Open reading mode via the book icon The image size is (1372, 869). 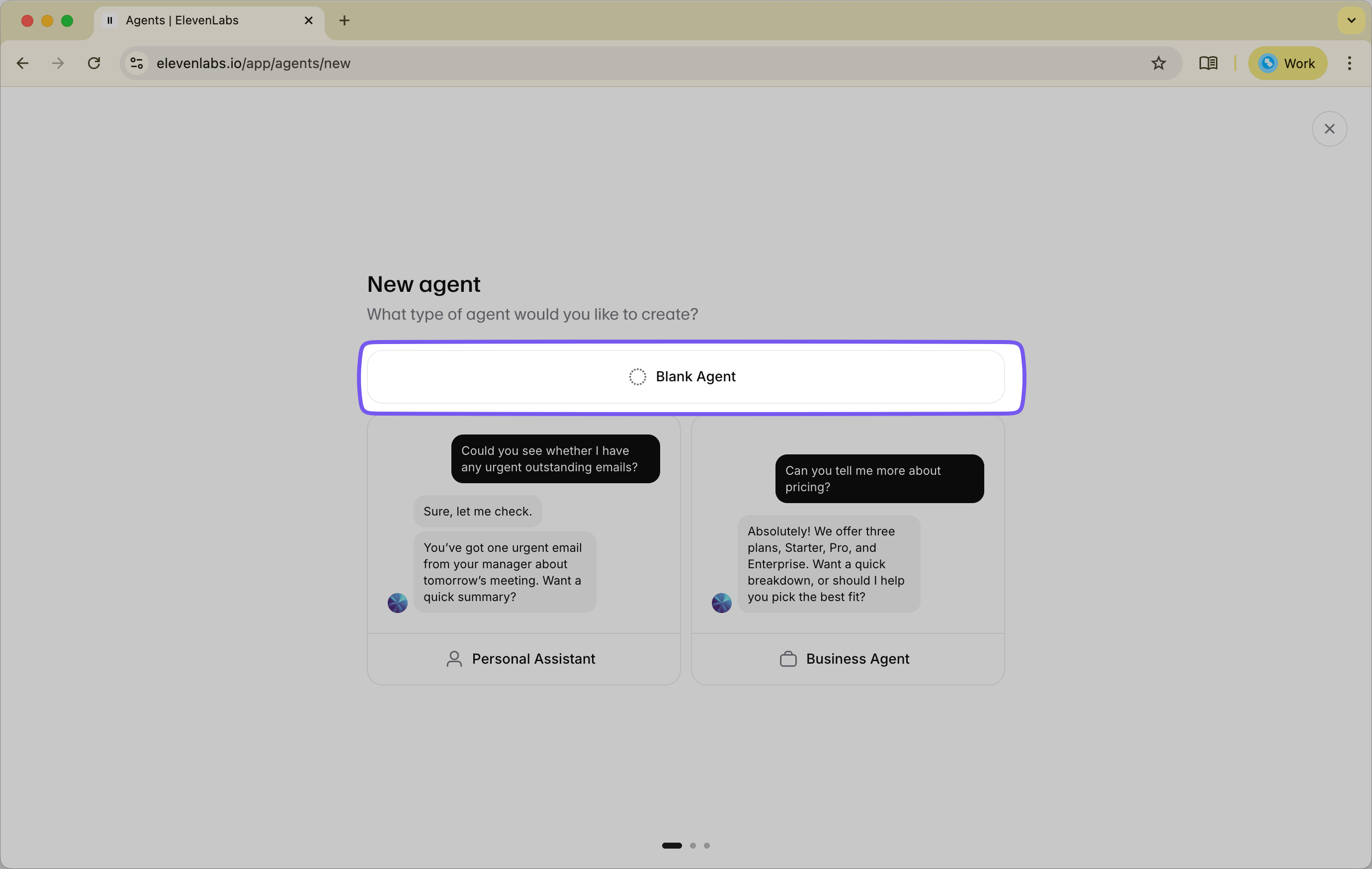(1208, 63)
